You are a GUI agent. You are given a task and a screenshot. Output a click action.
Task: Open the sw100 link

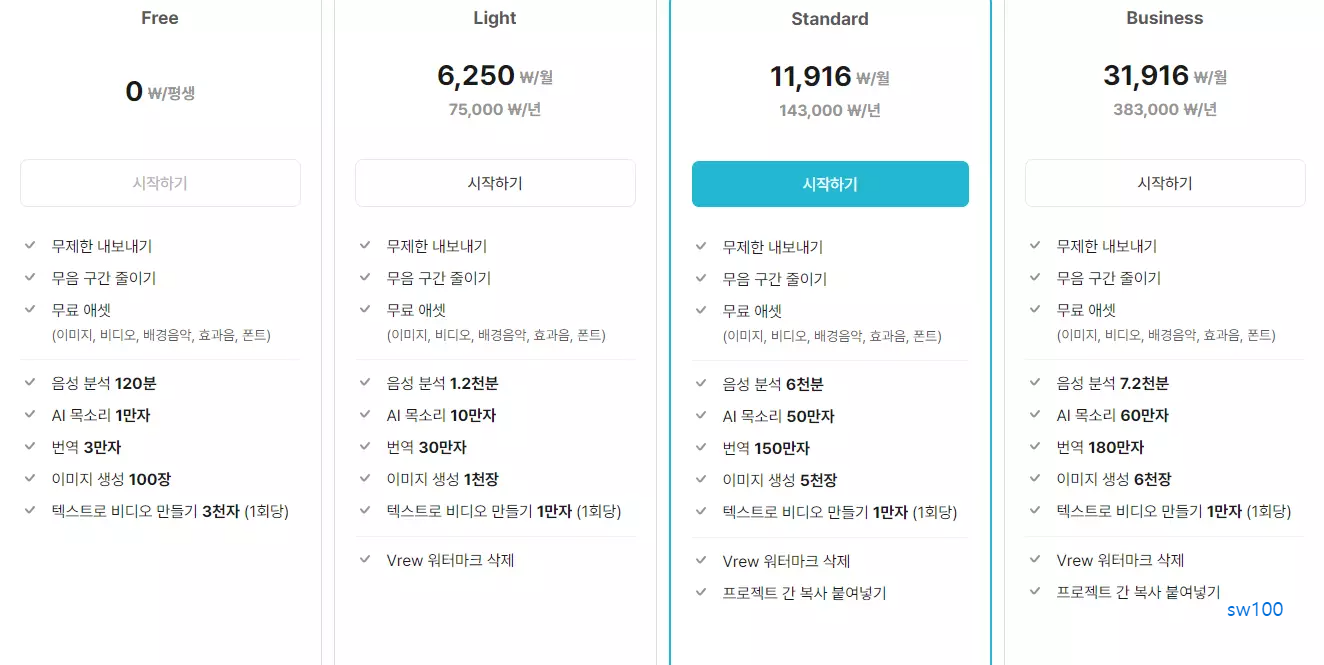click(1255, 609)
